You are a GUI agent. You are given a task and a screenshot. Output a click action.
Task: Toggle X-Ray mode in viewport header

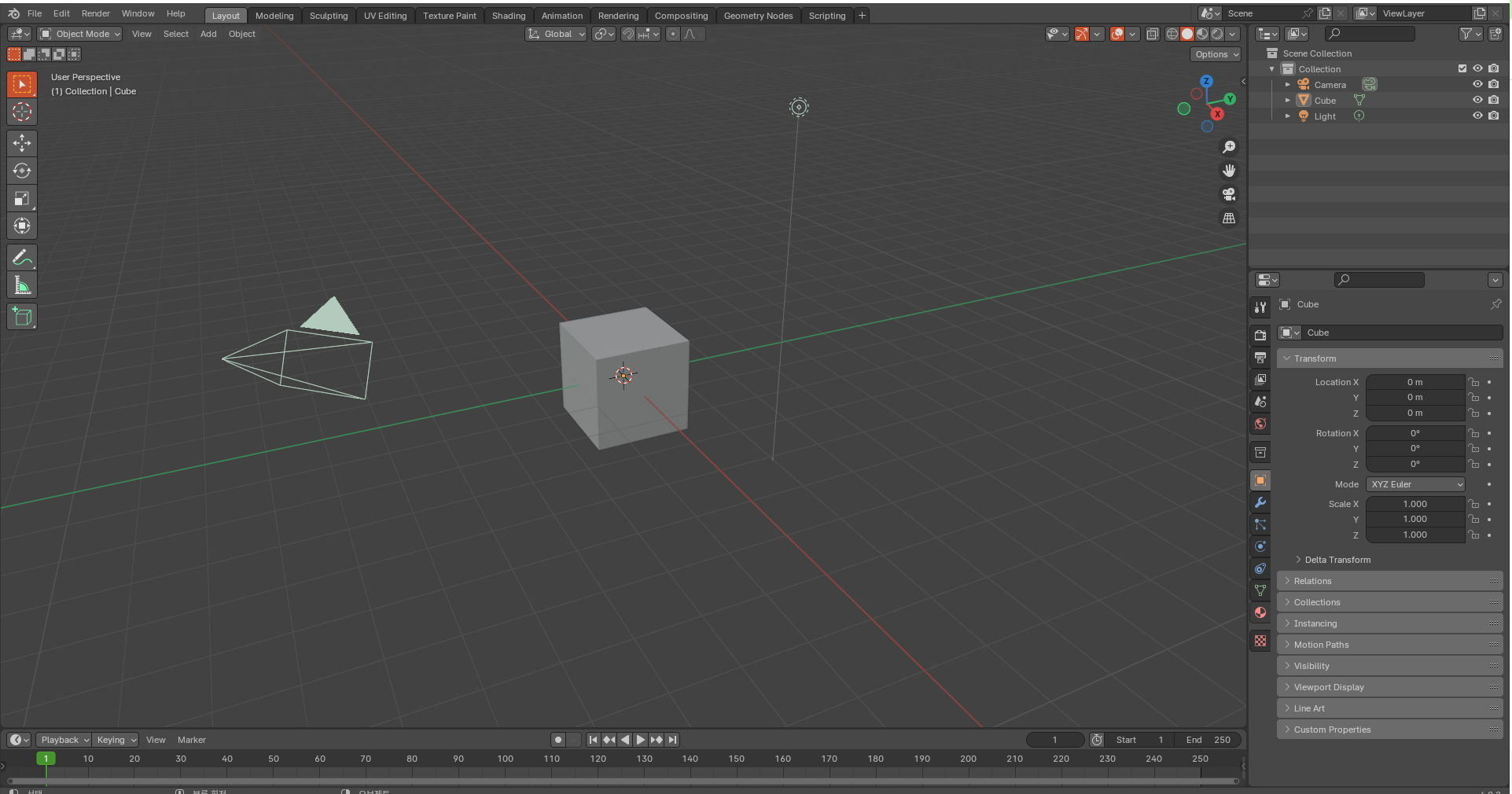[x=1152, y=34]
